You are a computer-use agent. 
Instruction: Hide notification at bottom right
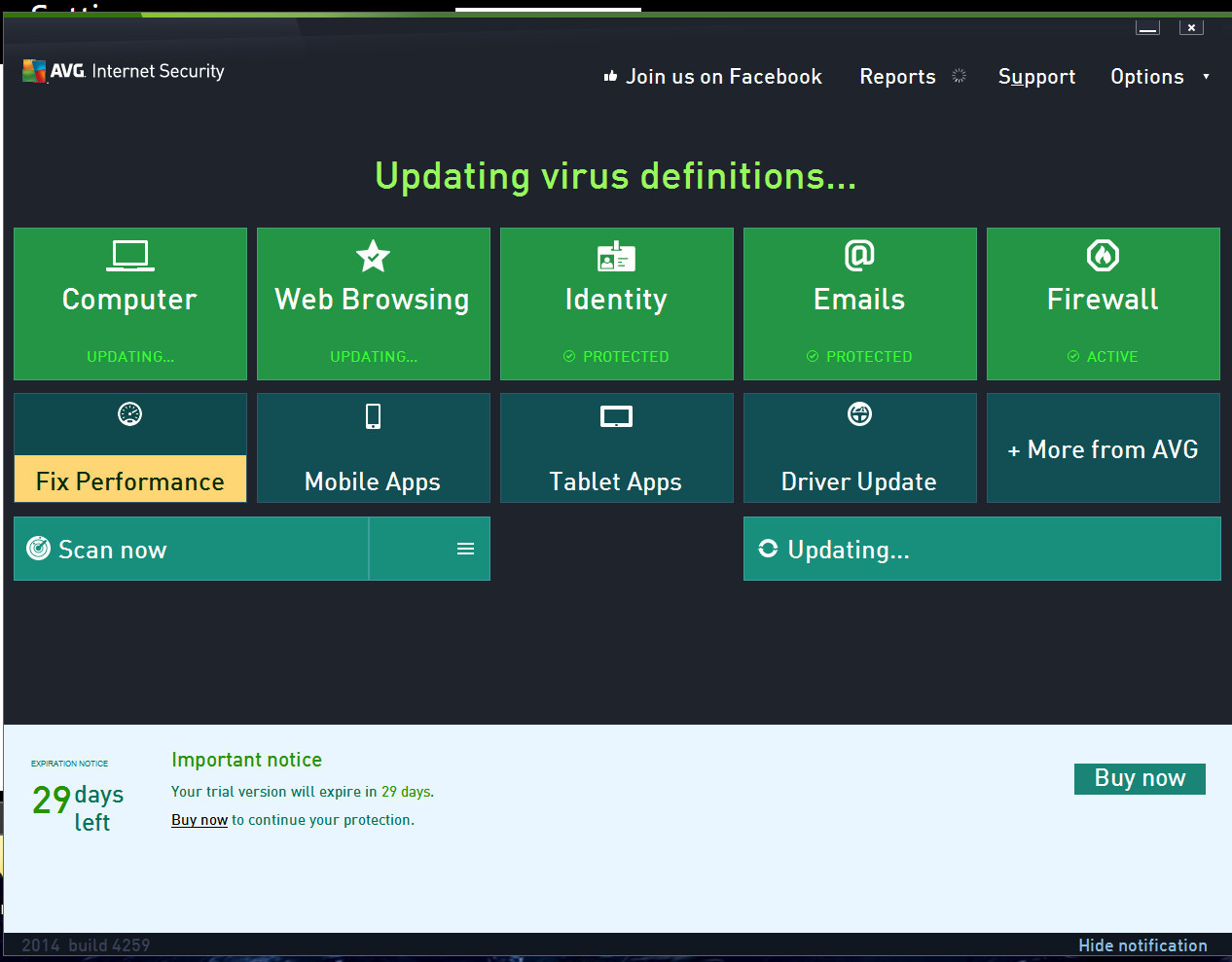click(x=1142, y=945)
